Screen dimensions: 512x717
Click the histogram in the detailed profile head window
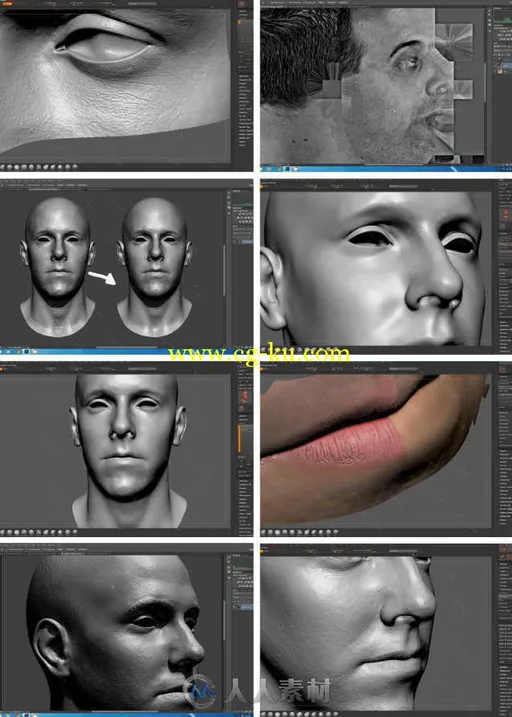pos(242,567)
